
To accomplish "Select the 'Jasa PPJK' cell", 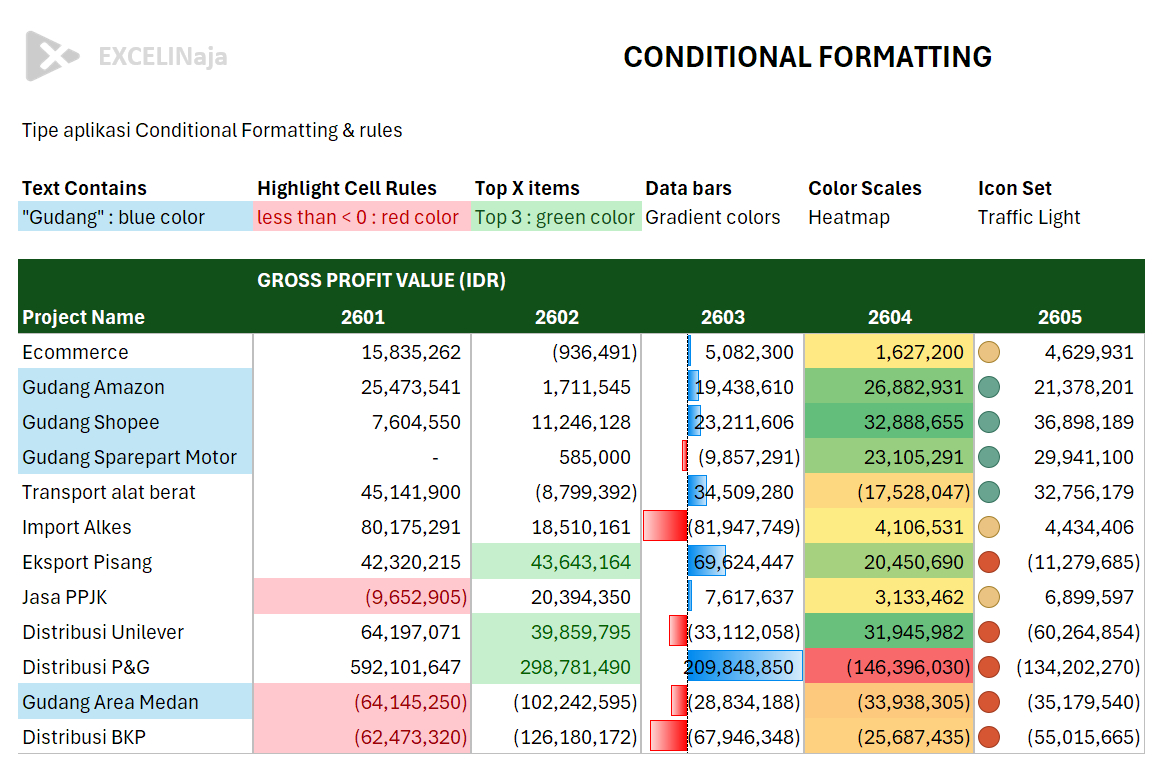I will pyautogui.click(x=136, y=597).
